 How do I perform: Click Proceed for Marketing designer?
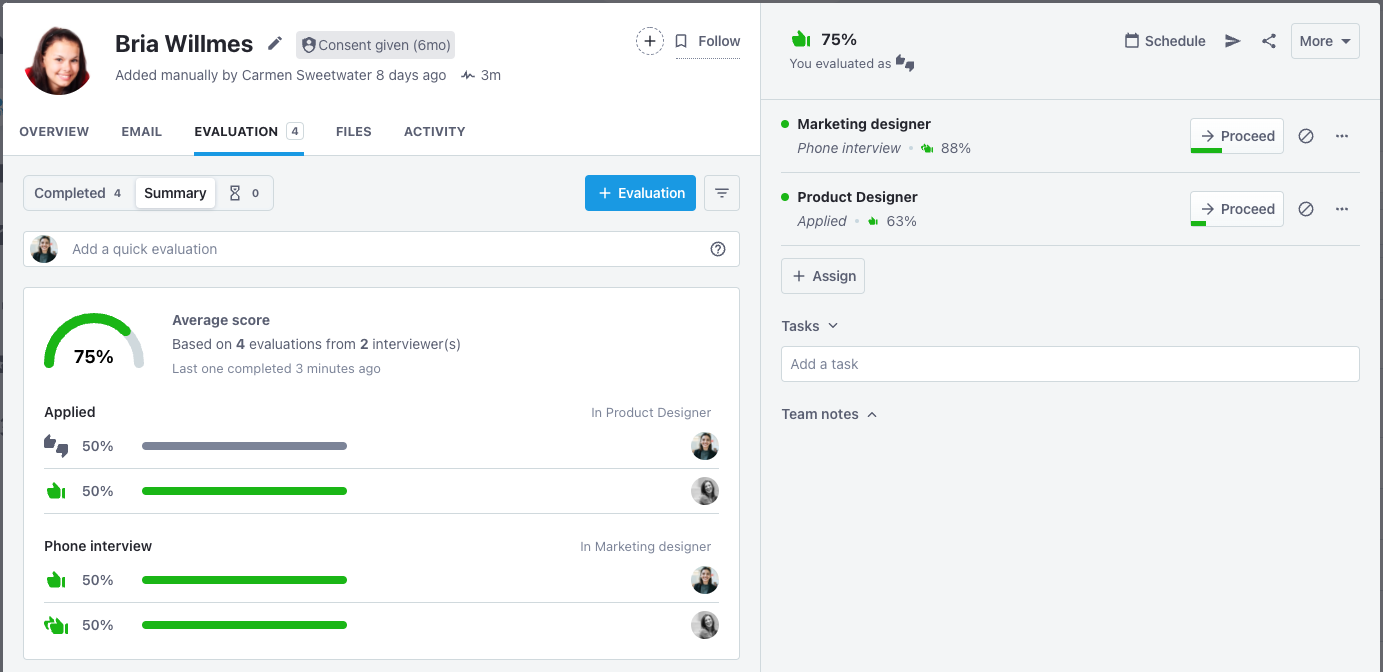coord(1236,136)
